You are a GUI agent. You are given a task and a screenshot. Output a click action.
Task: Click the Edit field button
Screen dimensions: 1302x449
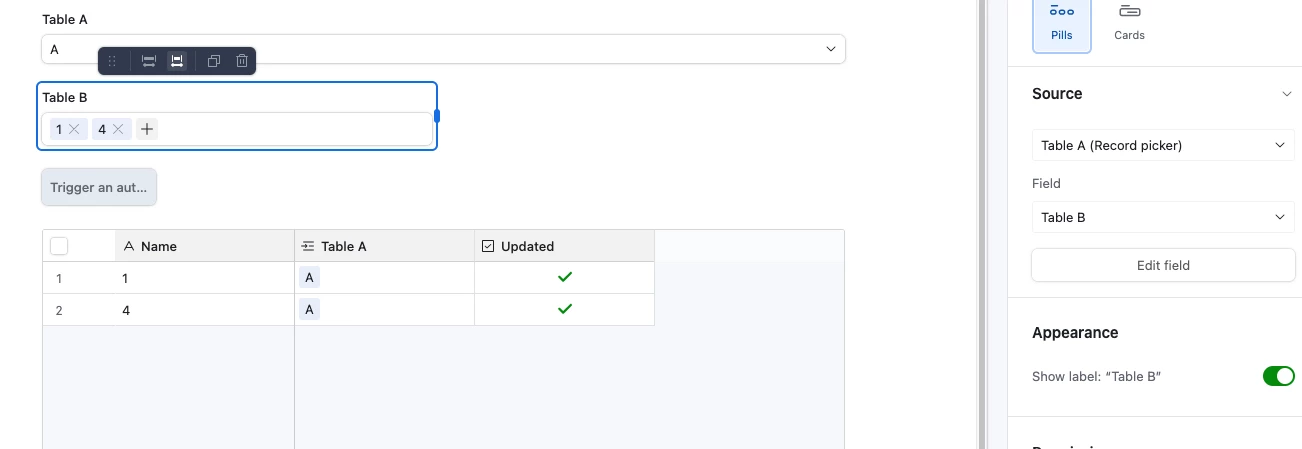1163,265
